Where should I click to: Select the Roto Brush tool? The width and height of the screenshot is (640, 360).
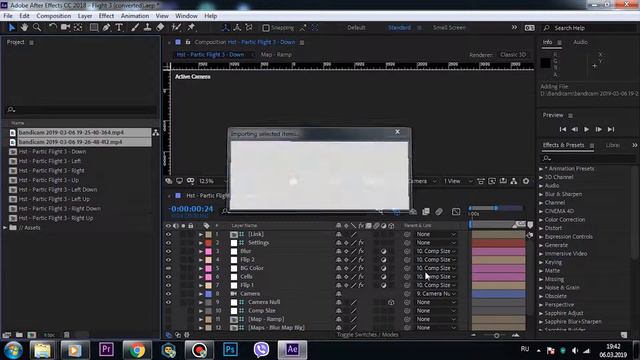[176, 27]
